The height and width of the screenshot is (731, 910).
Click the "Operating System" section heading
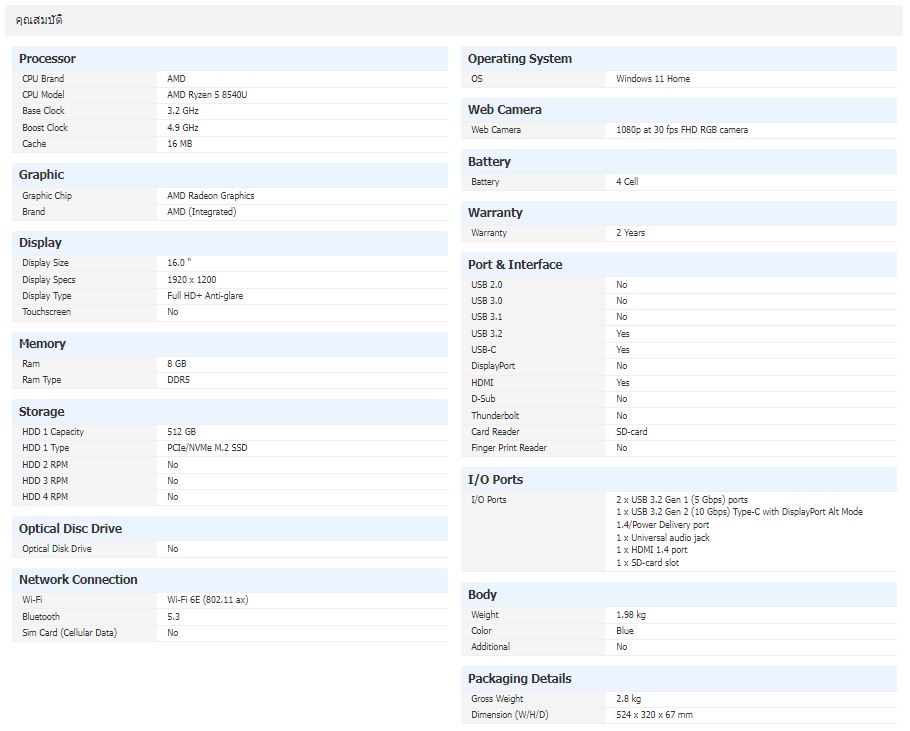[520, 59]
